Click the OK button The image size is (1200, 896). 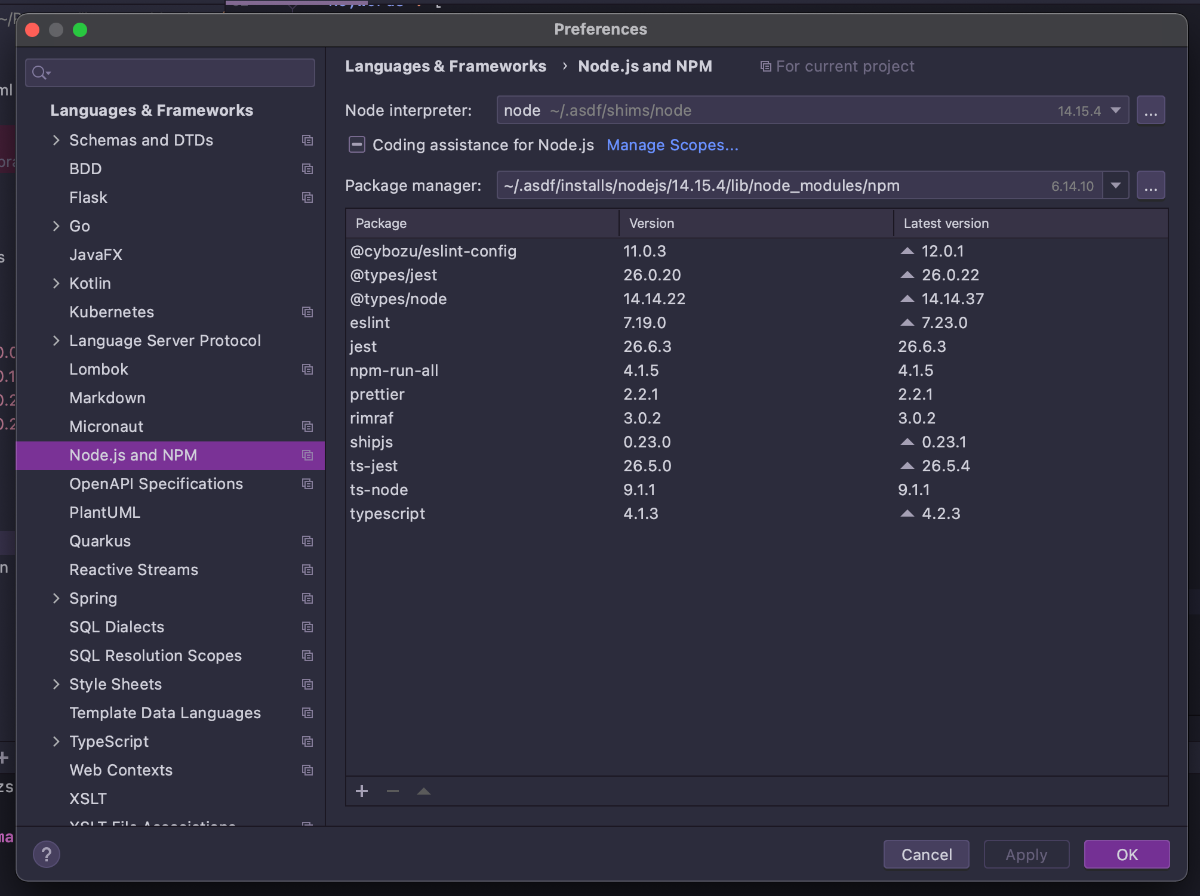[x=1127, y=854]
